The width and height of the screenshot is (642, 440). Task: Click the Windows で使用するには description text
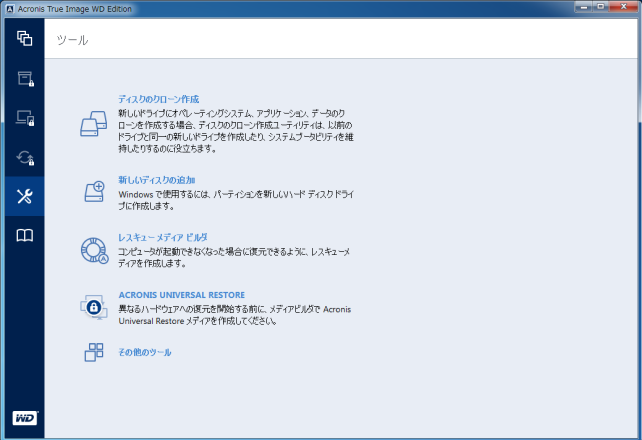click(x=236, y=200)
